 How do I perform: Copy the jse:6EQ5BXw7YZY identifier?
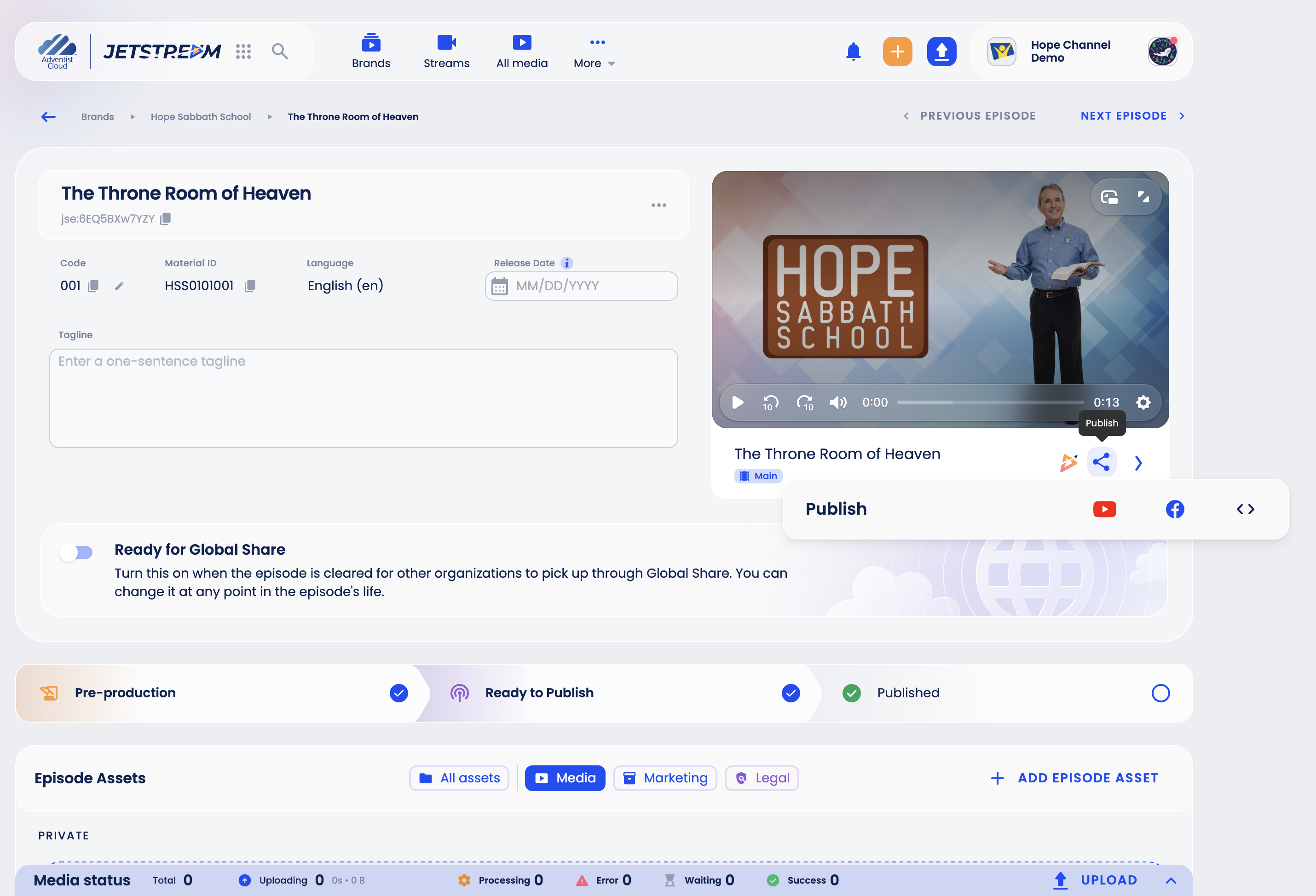(x=165, y=218)
